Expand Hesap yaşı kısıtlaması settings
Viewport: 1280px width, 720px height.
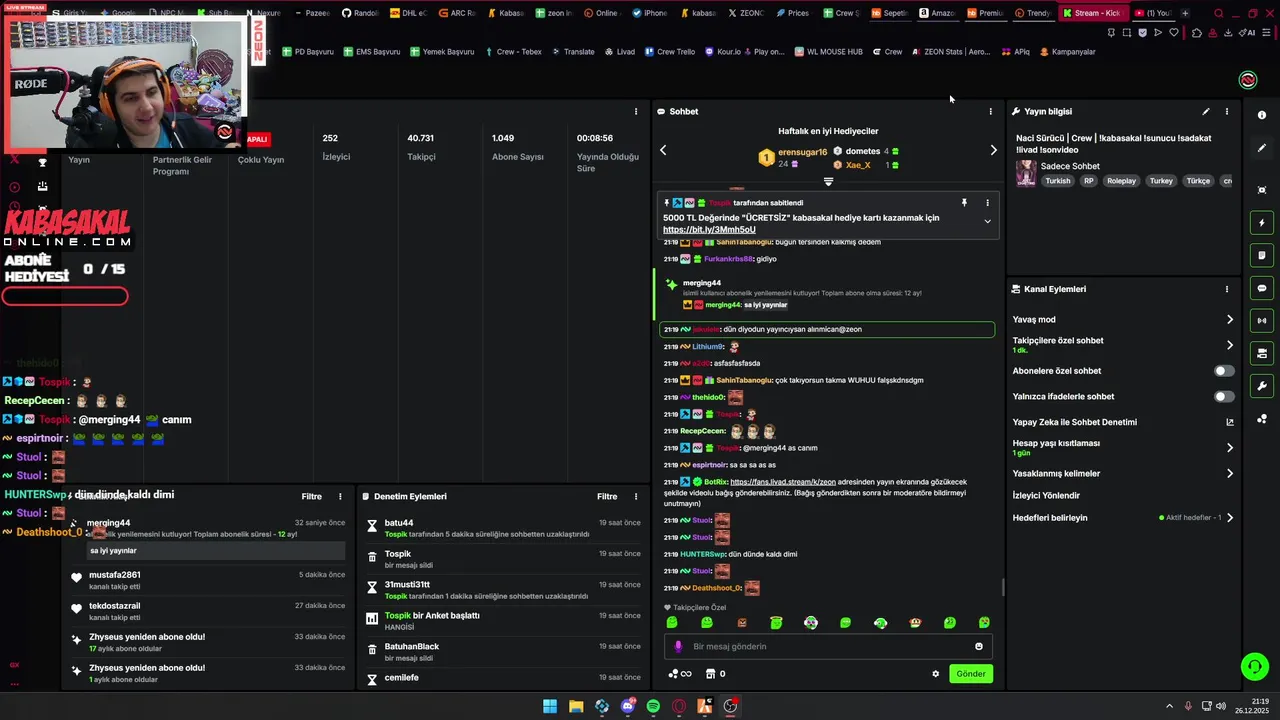[x=1229, y=448]
